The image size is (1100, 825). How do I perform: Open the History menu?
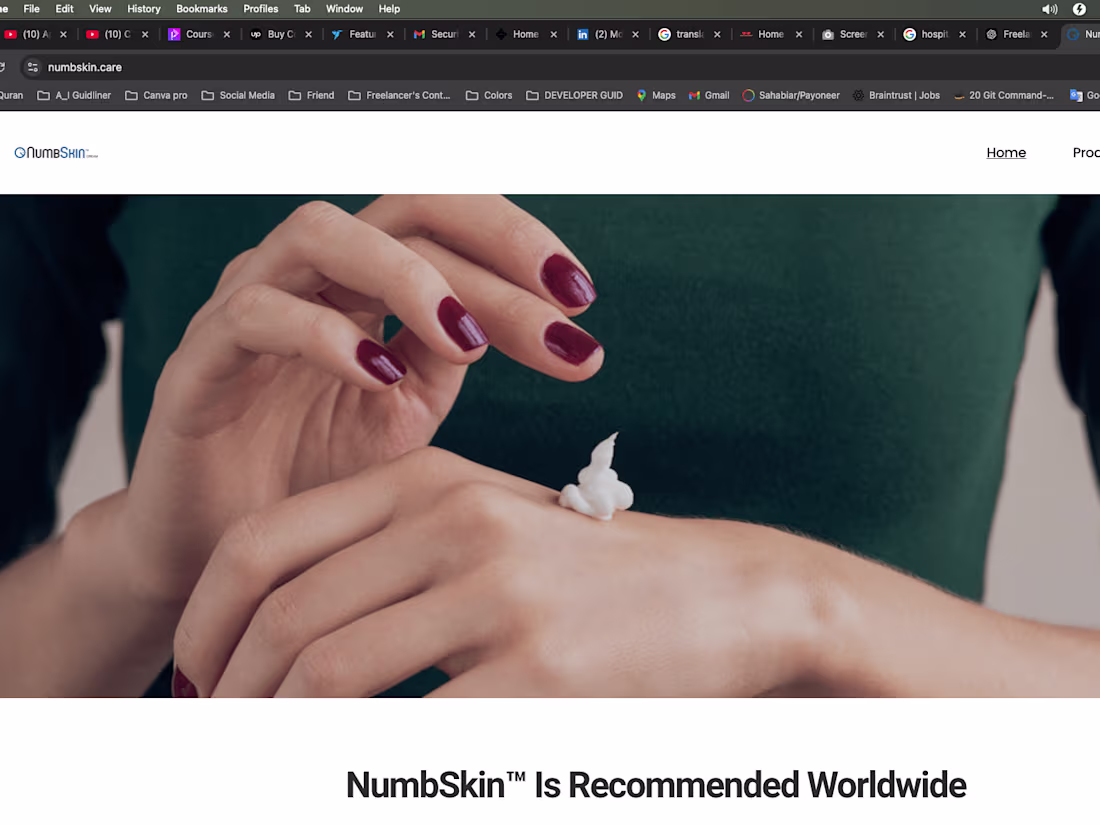click(144, 9)
